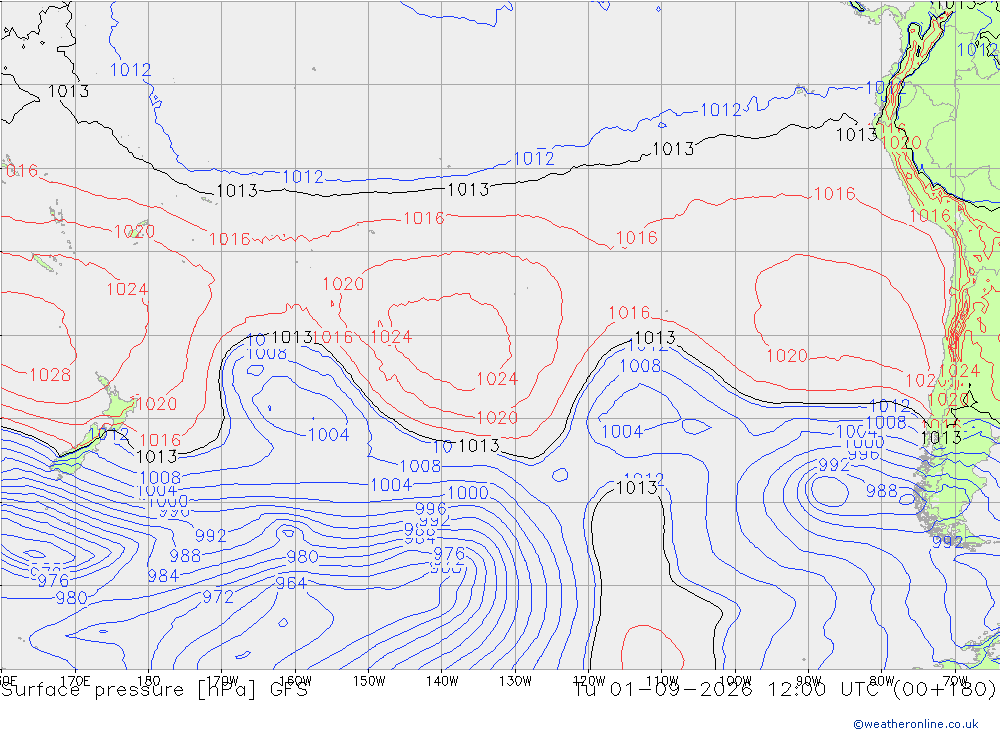1000x733 pixels.
Task: Click the 130W longitude axis label
Action: 515,681
